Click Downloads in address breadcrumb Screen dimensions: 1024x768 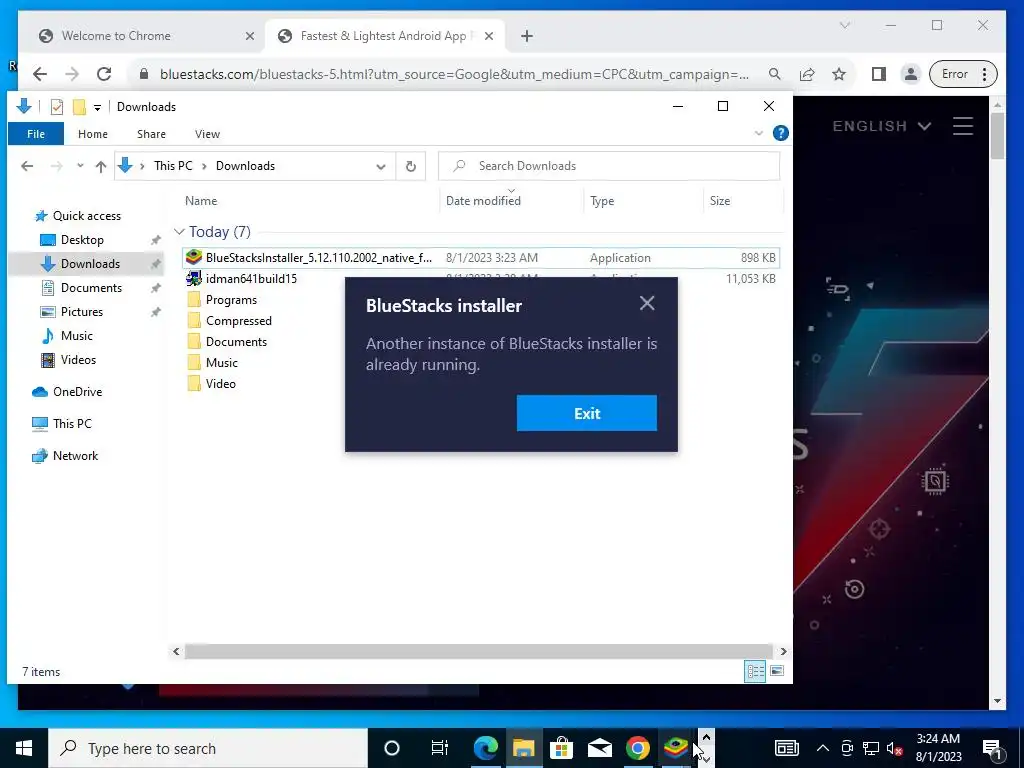point(245,166)
